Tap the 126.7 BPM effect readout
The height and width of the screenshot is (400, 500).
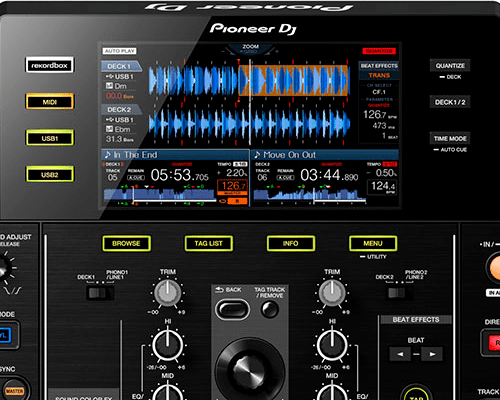tap(380, 115)
